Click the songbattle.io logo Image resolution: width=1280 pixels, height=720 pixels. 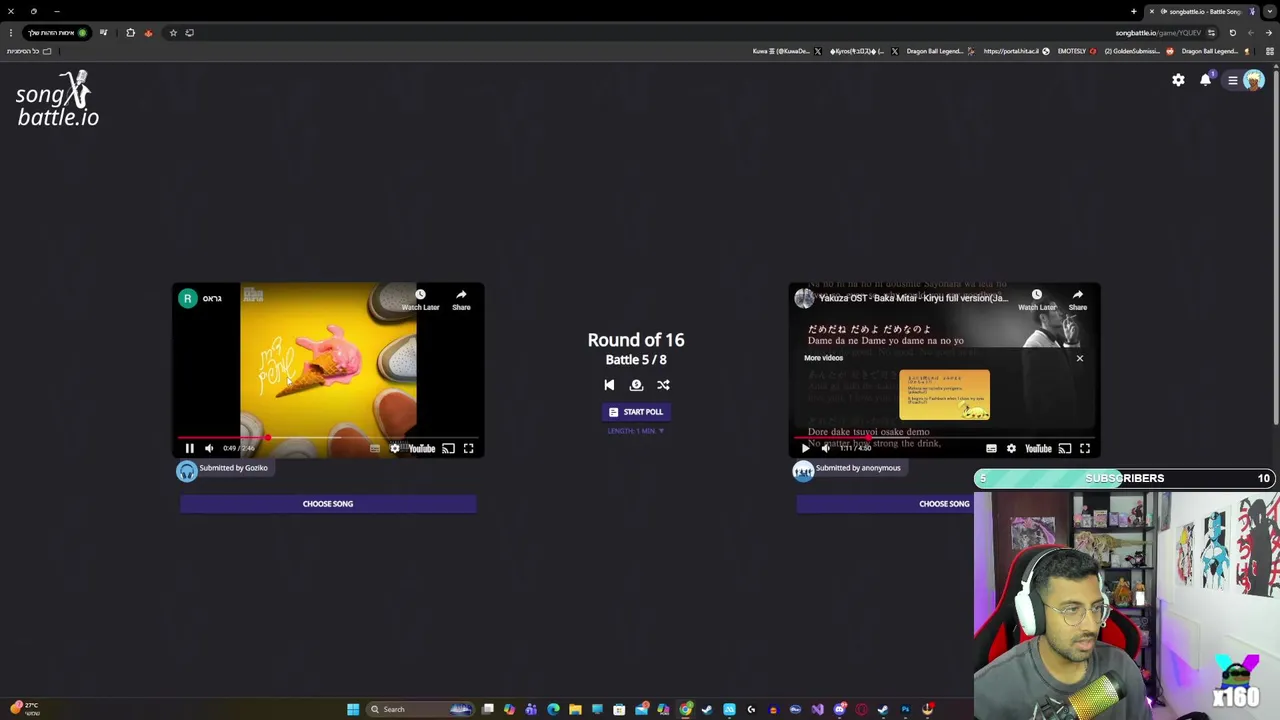pos(58,99)
